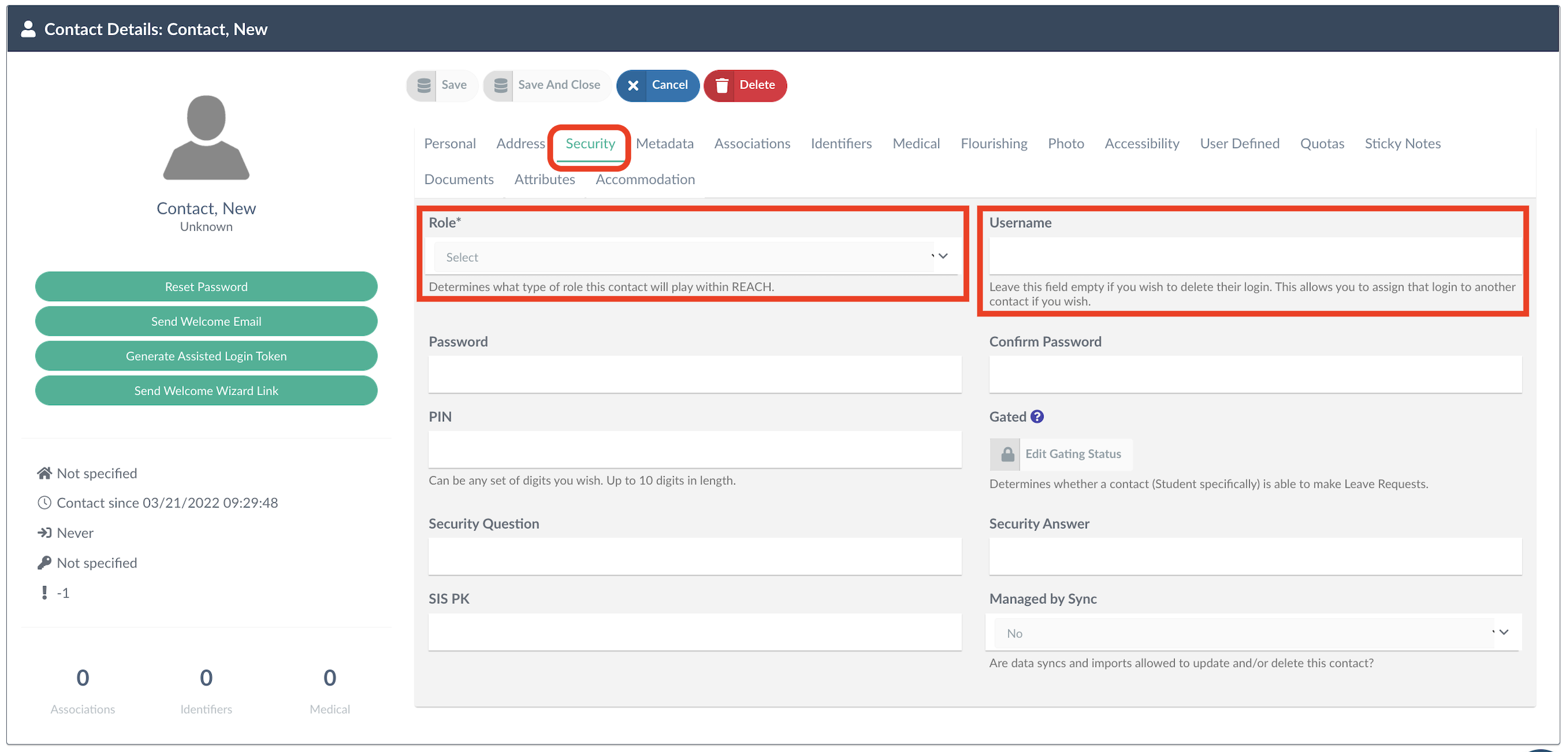
Task: Click into the Username input field
Action: pyautogui.click(x=1255, y=256)
